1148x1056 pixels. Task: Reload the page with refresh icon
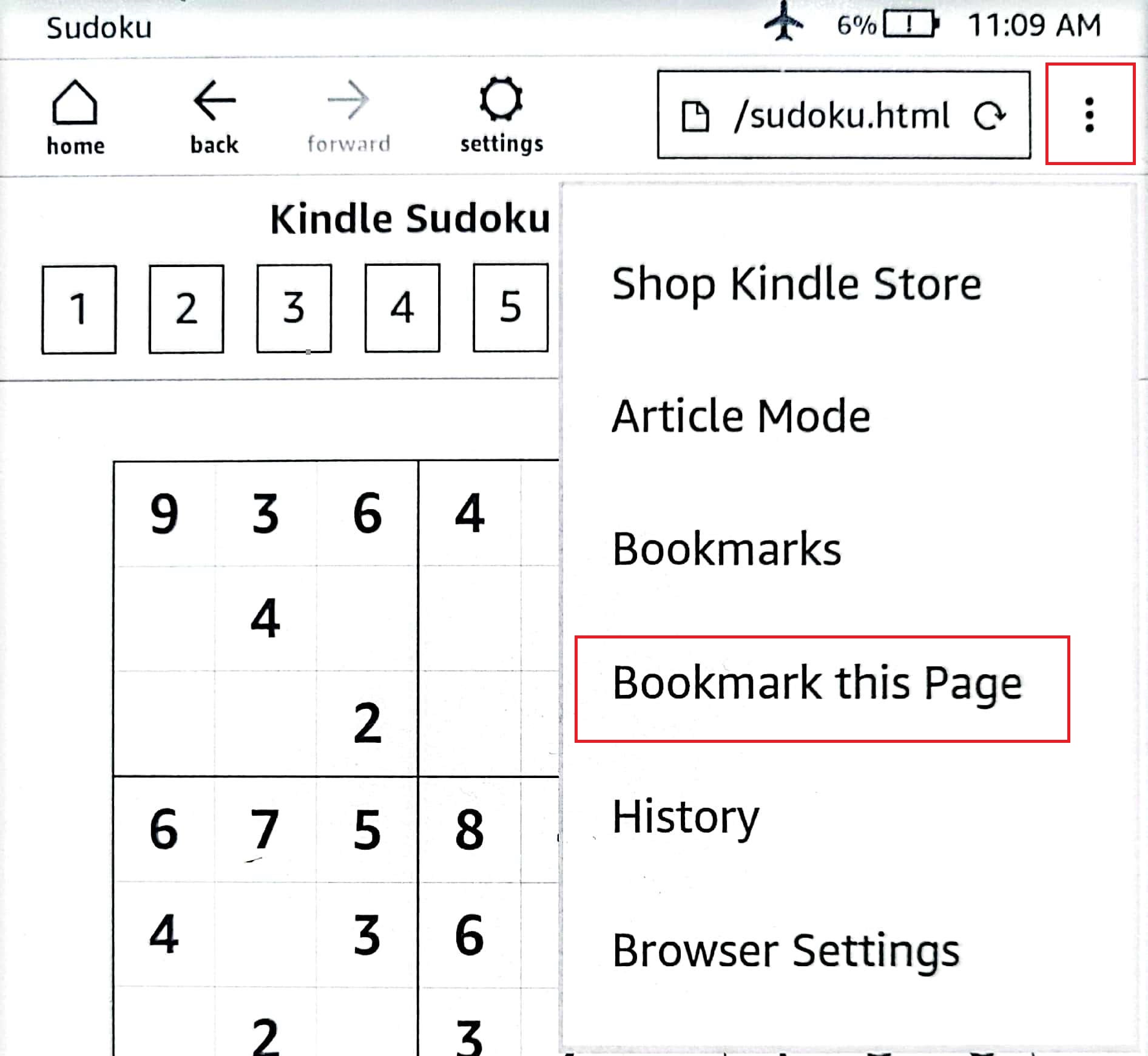990,115
